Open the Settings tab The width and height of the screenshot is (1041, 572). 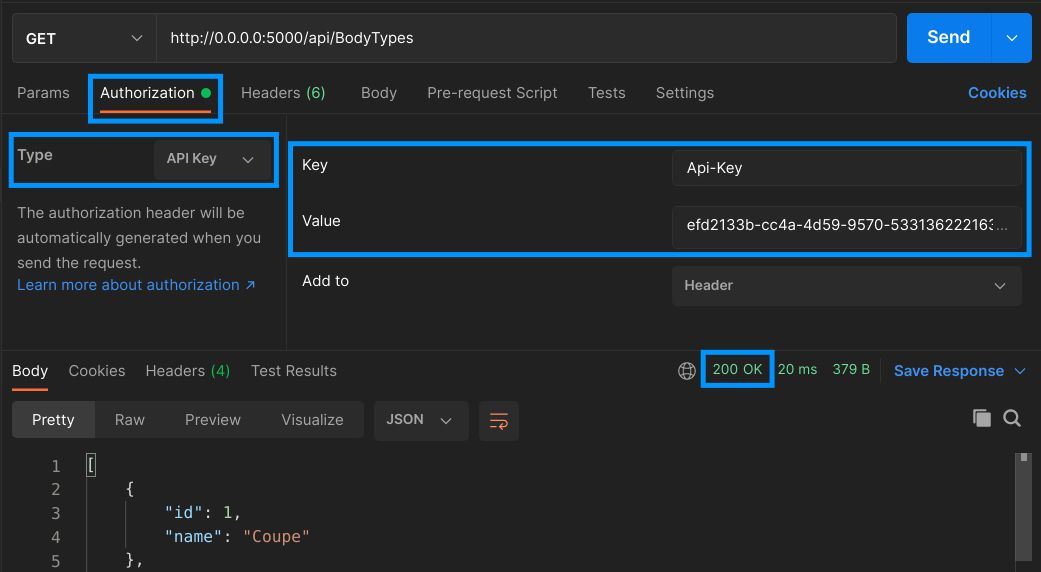point(684,93)
